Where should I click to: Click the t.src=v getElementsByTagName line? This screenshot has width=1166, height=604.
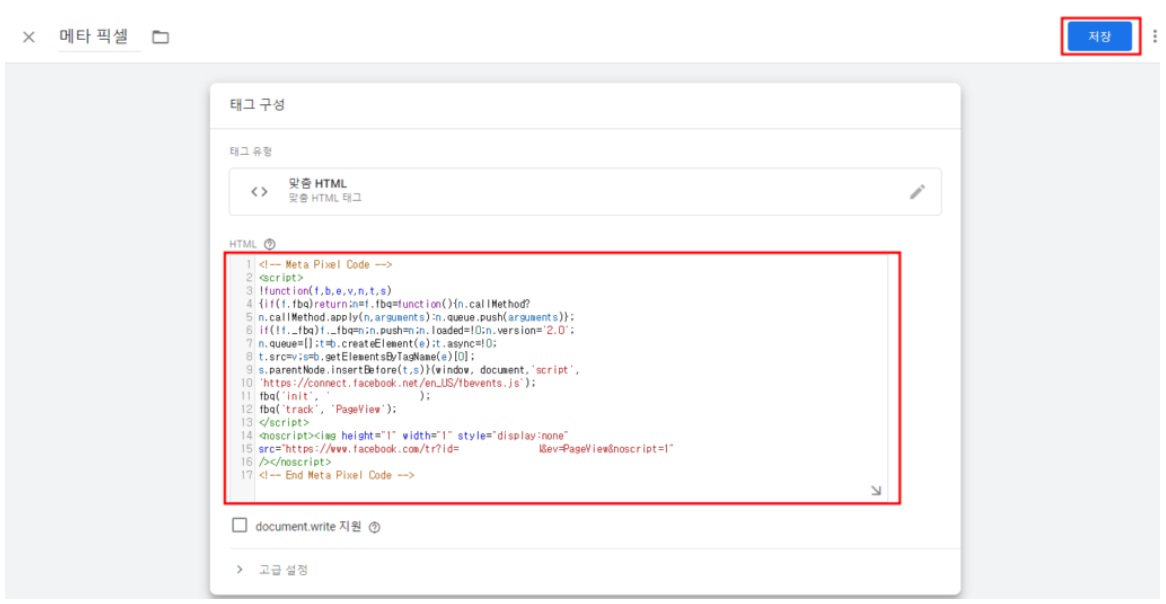[x=367, y=356]
